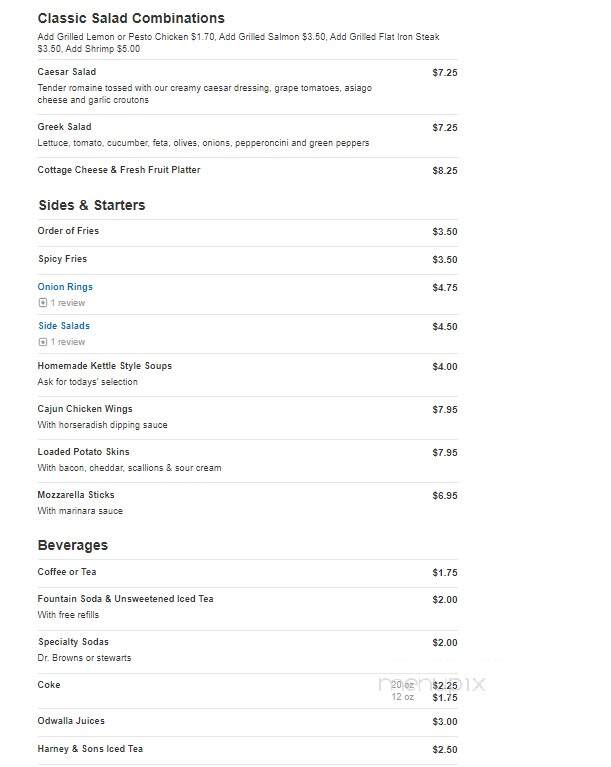Select the Greek Salad item name

pyautogui.click(x=65, y=127)
